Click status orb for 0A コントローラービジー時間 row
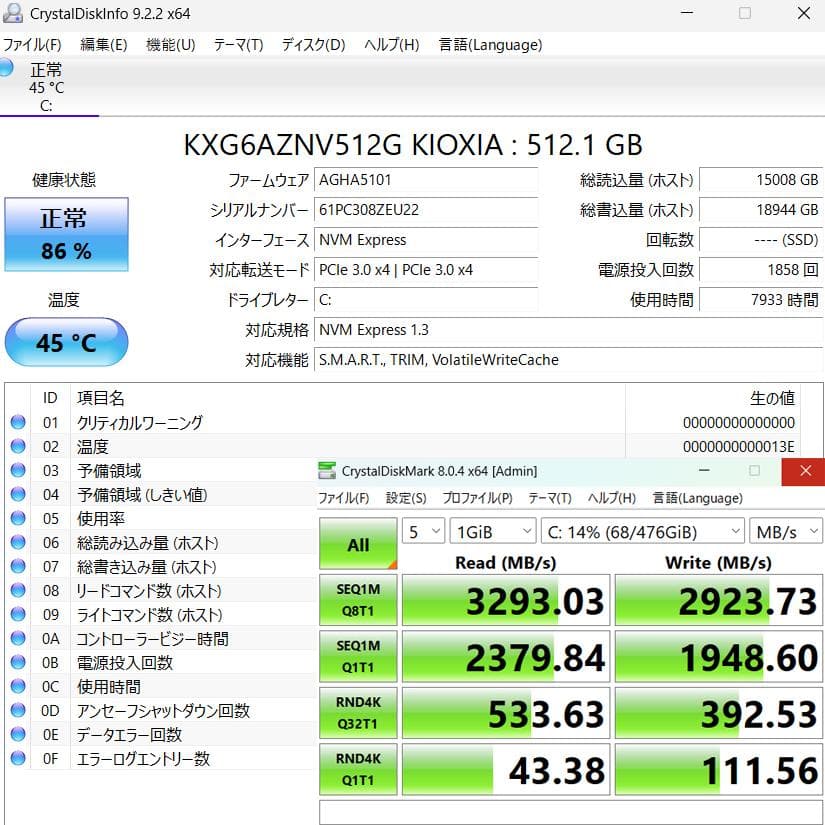Viewport: 825px width, 825px height. pyautogui.click(x=18, y=638)
